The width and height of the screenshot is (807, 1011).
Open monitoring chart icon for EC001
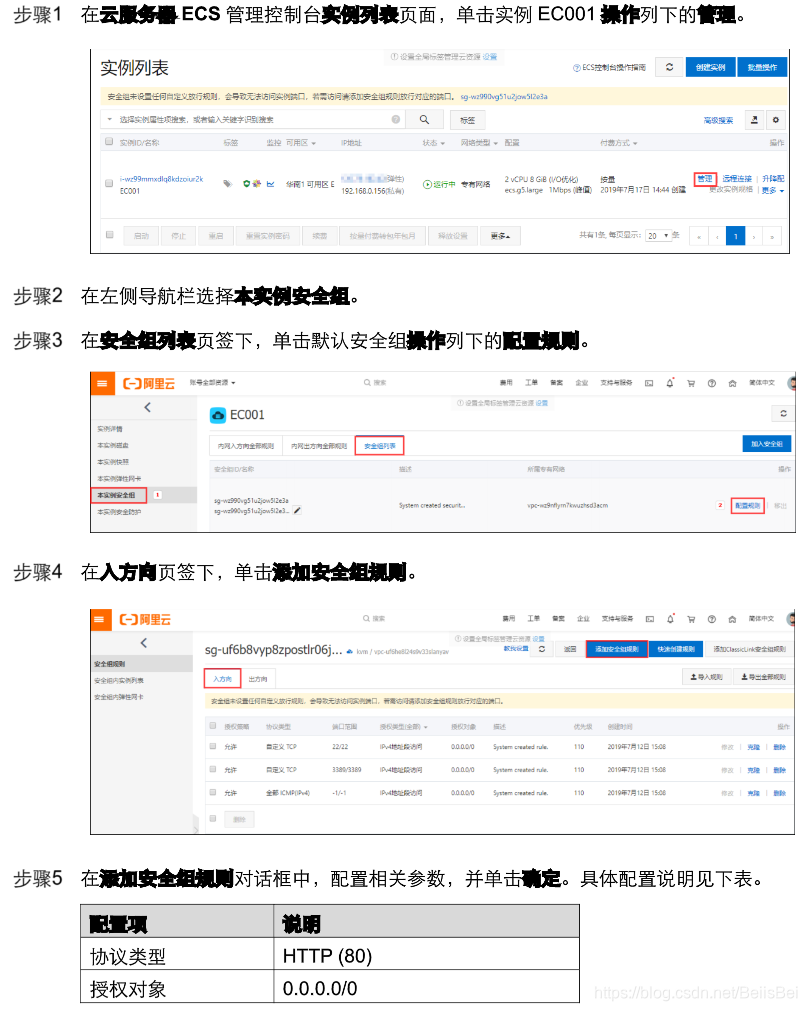pyautogui.click(x=271, y=184)
